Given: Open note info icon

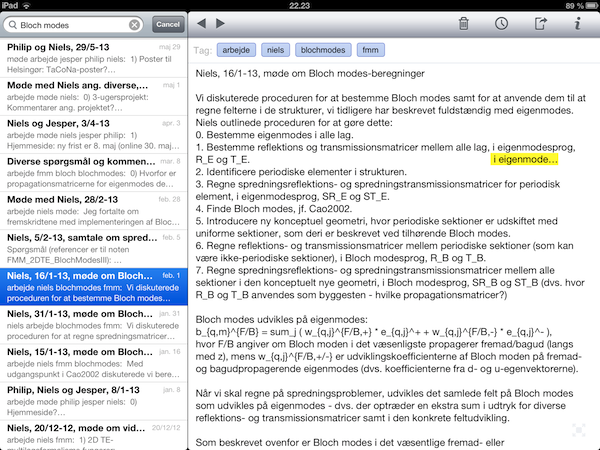Looking at the screenshot, I should tap(577, 23).
